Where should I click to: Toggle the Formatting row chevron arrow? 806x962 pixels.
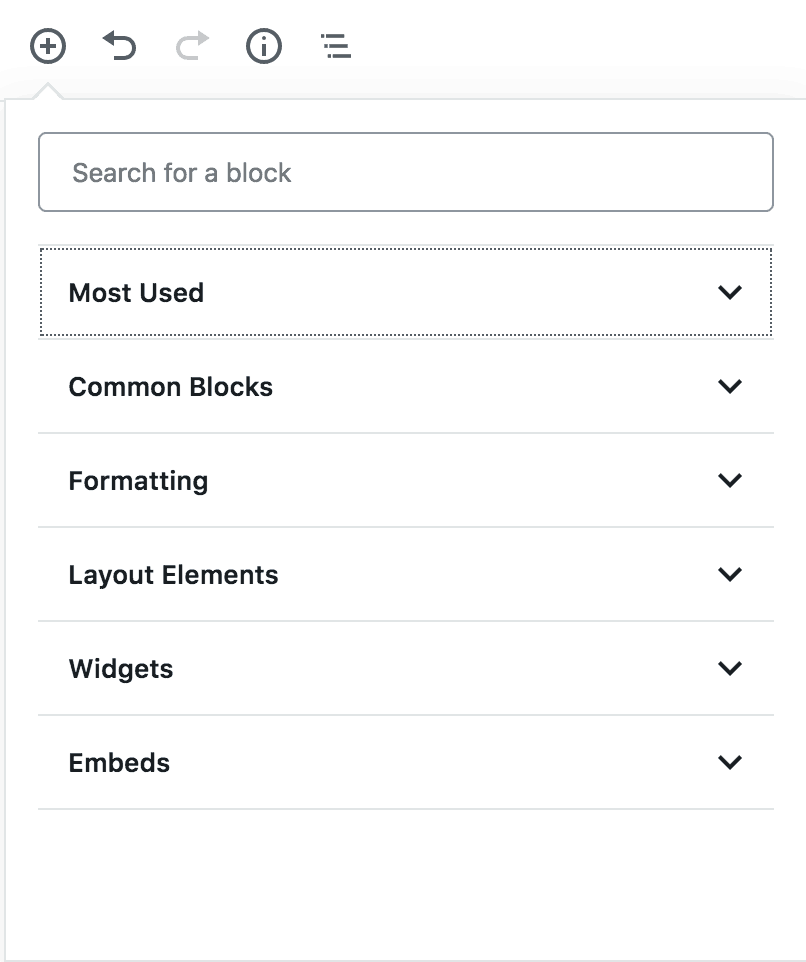pos(730,480)
